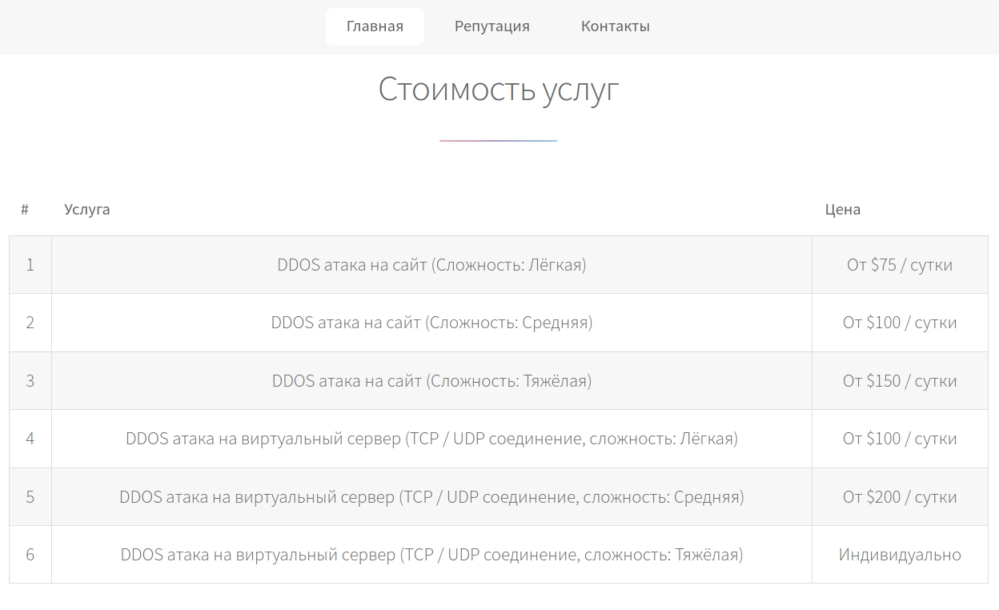The image size is (999, 610).
Task: Click the сайт service with Сложность: Лёгкая
Action: 431,265
